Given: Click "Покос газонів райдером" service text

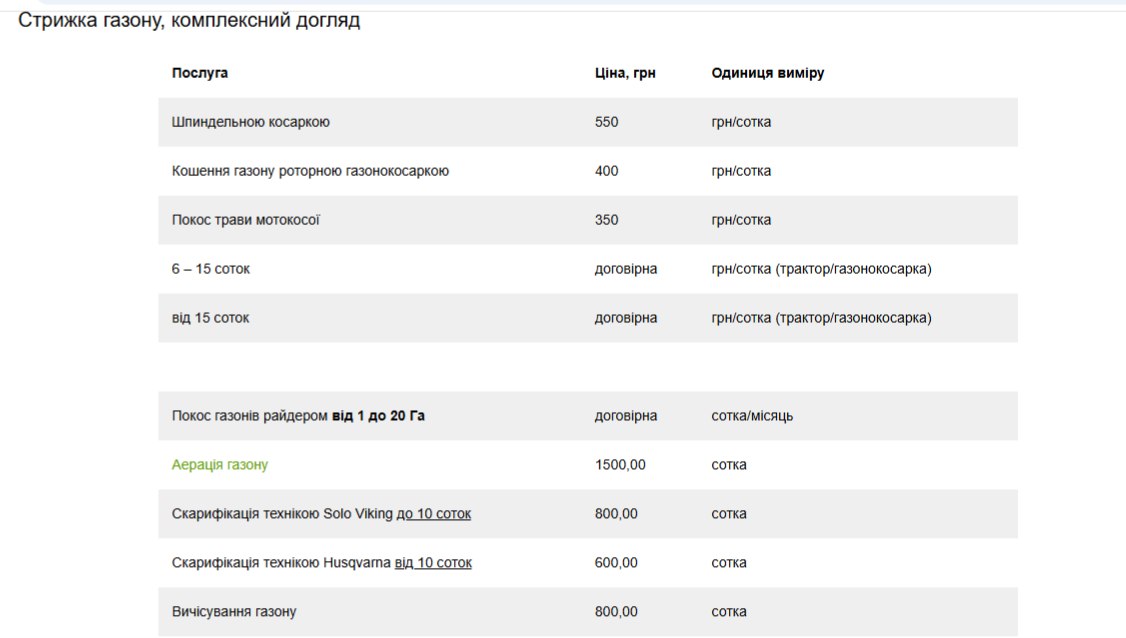Looking at the screenshot, I should point(250,416).
